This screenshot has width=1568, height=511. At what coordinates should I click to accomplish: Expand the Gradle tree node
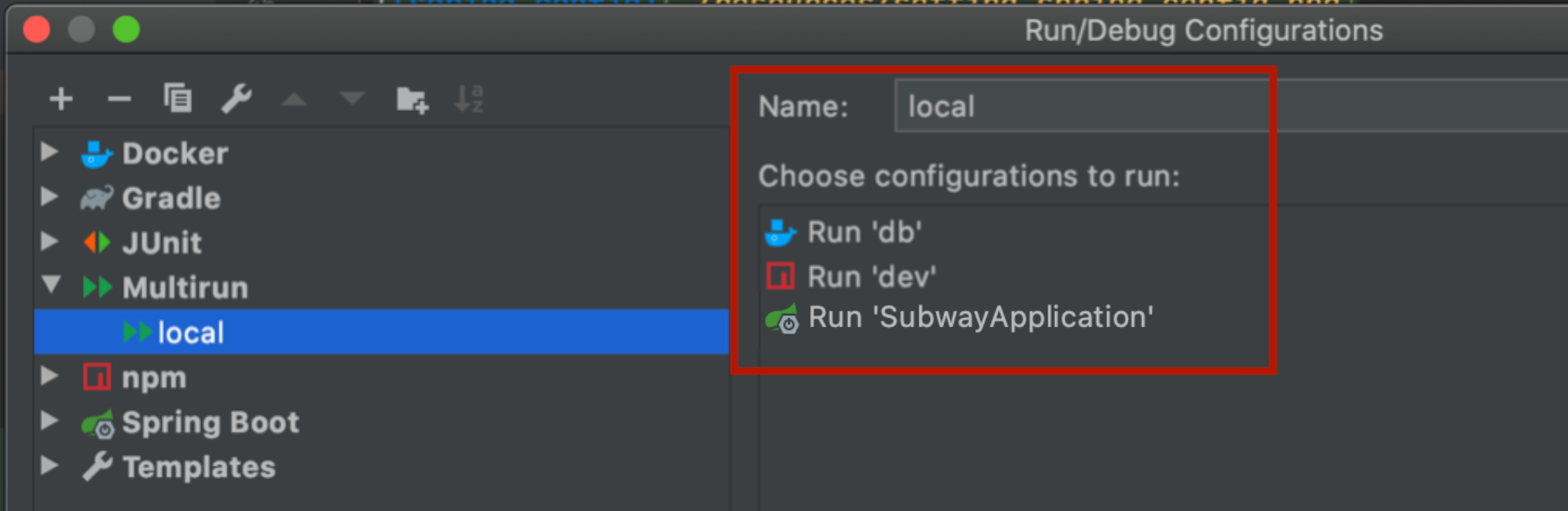pyautogui.click(x=50, y=196)
